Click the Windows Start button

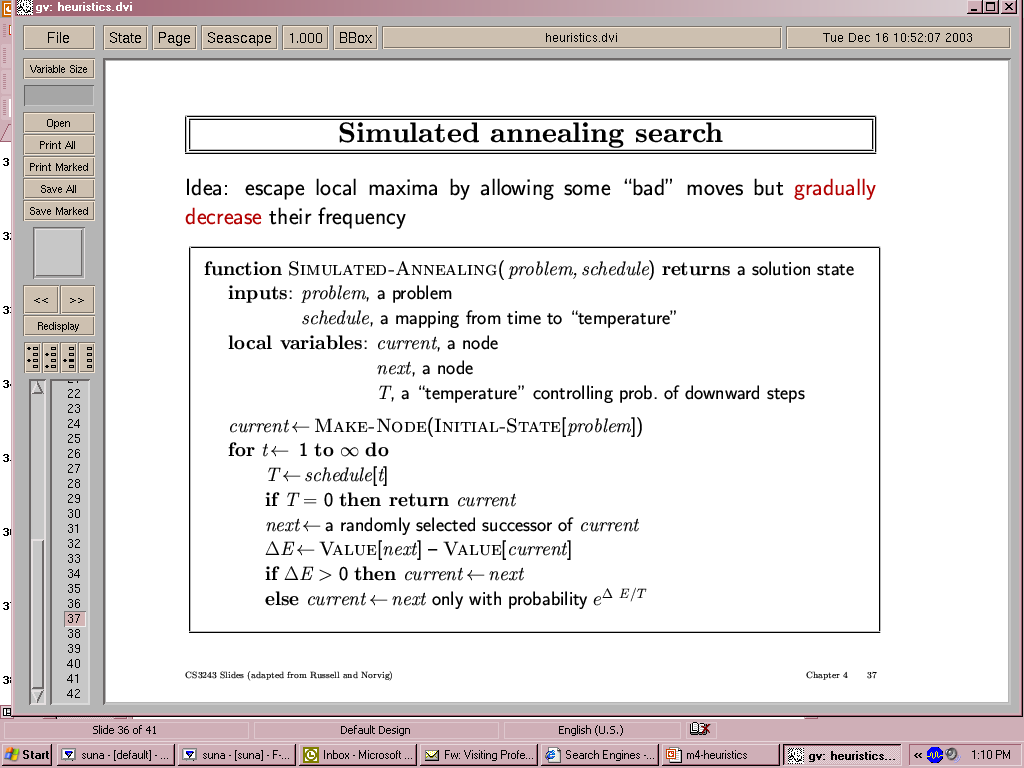28,755
